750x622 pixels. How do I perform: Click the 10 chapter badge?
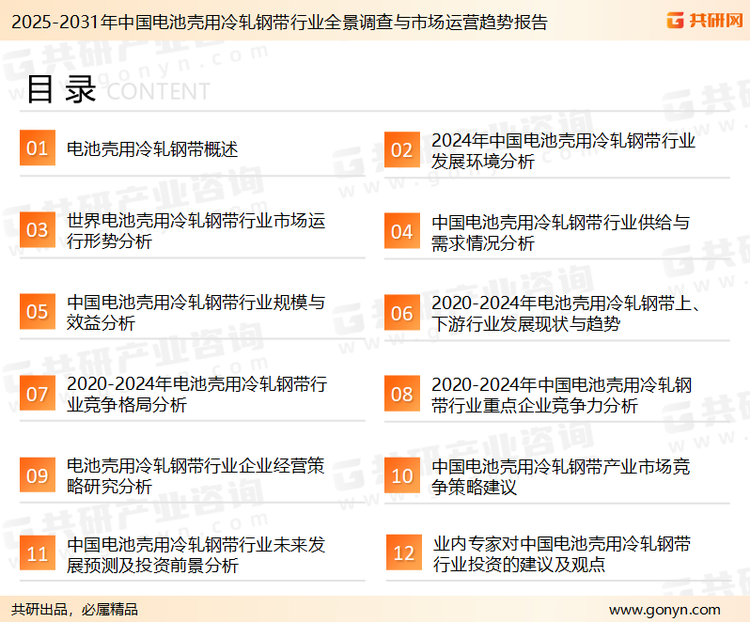point(402,476)
